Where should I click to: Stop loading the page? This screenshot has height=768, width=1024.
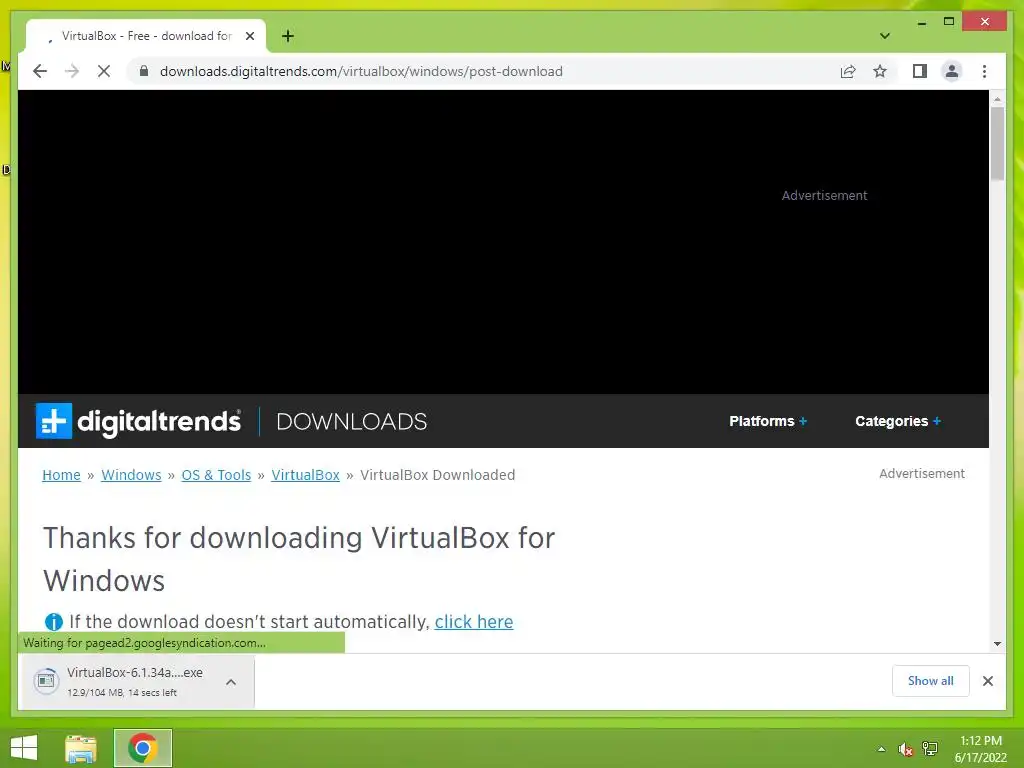click(x=104, y=71)
